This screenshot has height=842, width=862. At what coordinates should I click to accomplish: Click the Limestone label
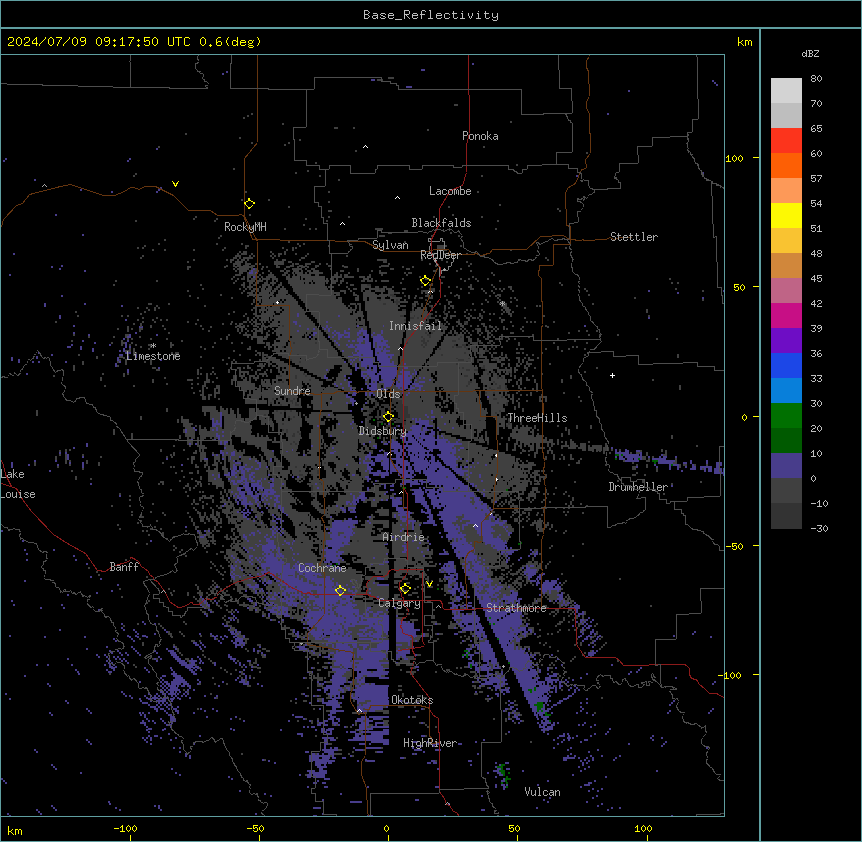153,356
